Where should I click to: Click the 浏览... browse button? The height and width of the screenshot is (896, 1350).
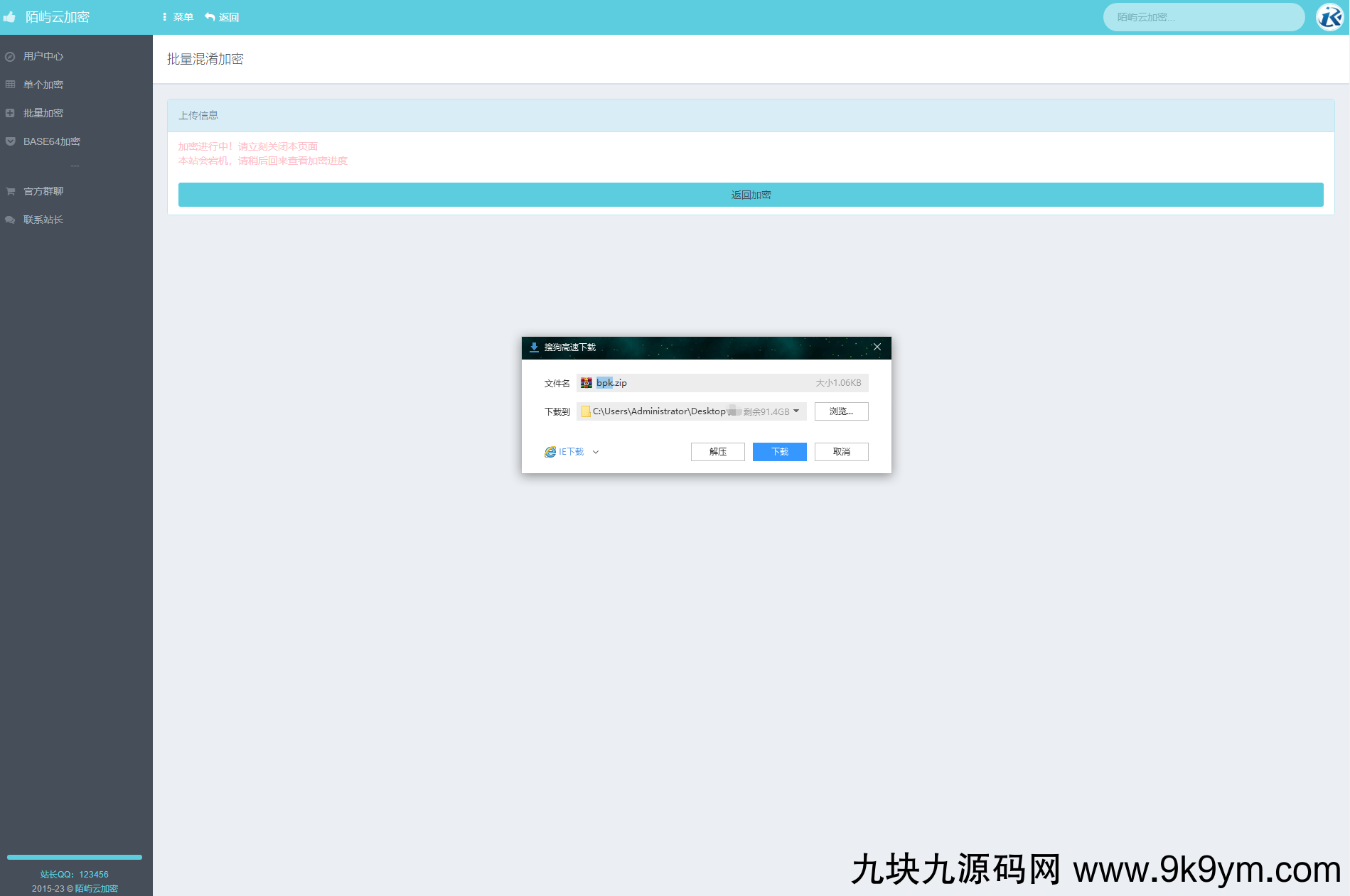[x=841, y=411]
